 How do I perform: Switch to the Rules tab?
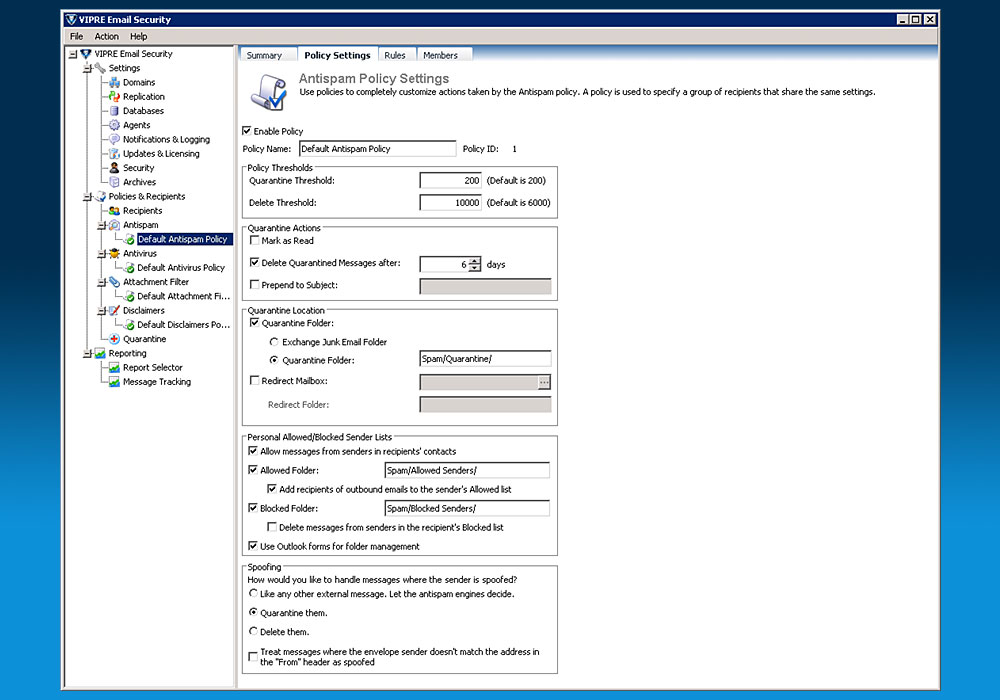coord(395,55)
